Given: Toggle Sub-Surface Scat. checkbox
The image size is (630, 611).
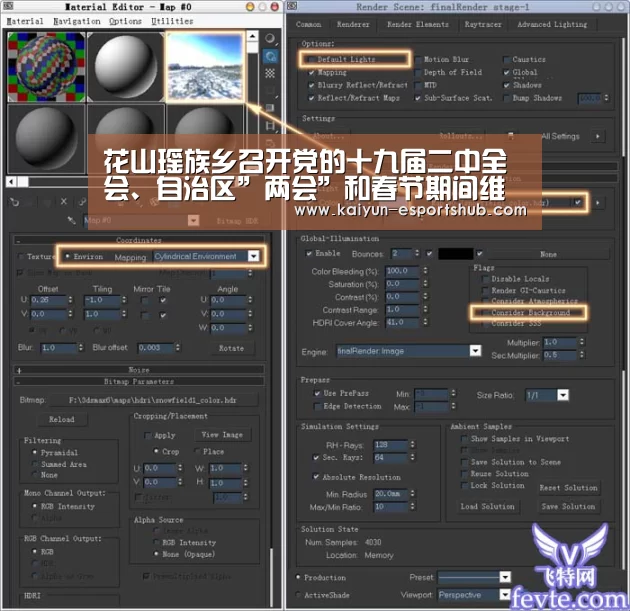Looking at the screenshot, I should [x=418, y=98].
